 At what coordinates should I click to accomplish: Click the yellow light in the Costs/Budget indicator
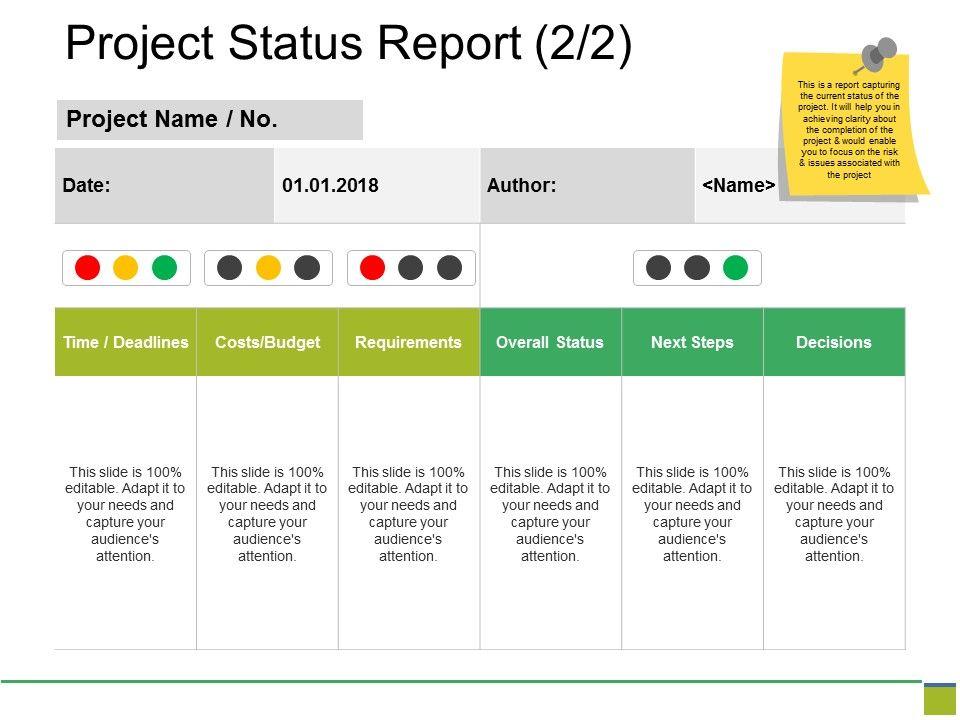tap(268, 268)
